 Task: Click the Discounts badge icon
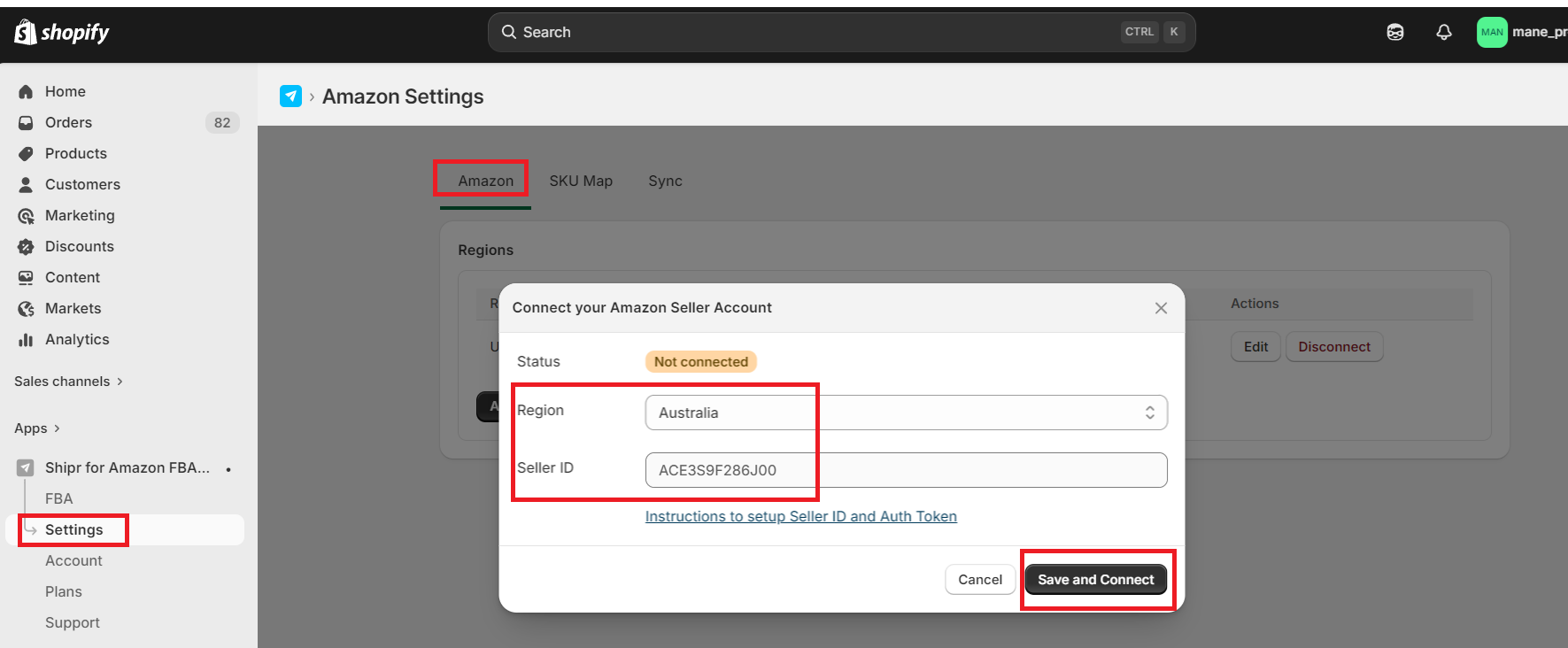[x=26, y=247]
